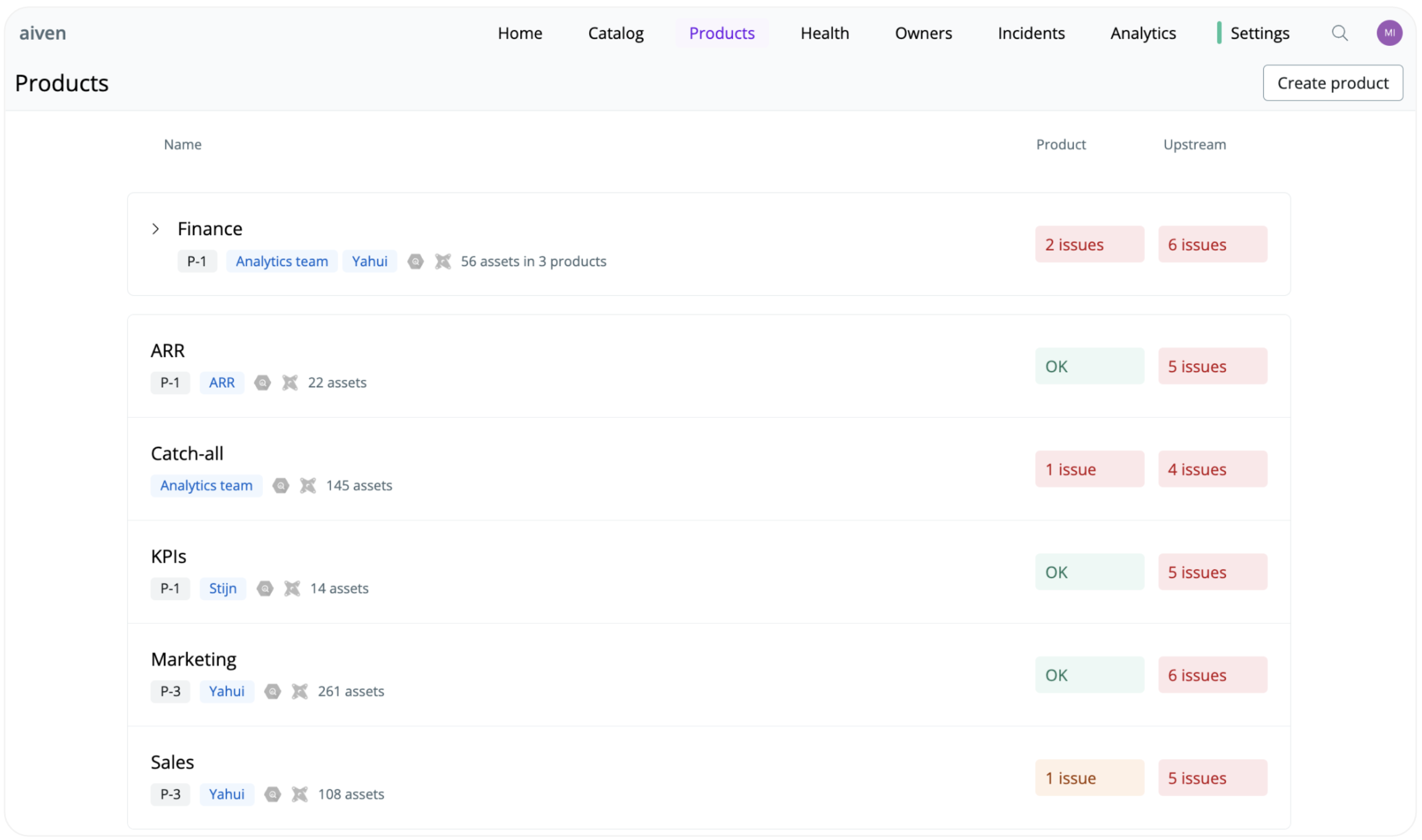
Task: Click the Create product button
Action: pos(1332,83)
